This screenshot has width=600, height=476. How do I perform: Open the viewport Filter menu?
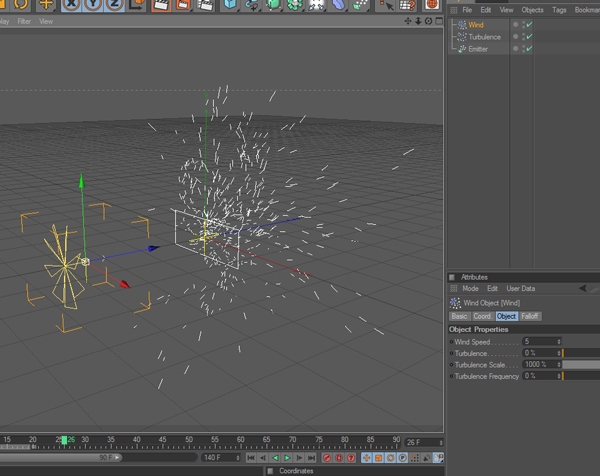point(24,21)
